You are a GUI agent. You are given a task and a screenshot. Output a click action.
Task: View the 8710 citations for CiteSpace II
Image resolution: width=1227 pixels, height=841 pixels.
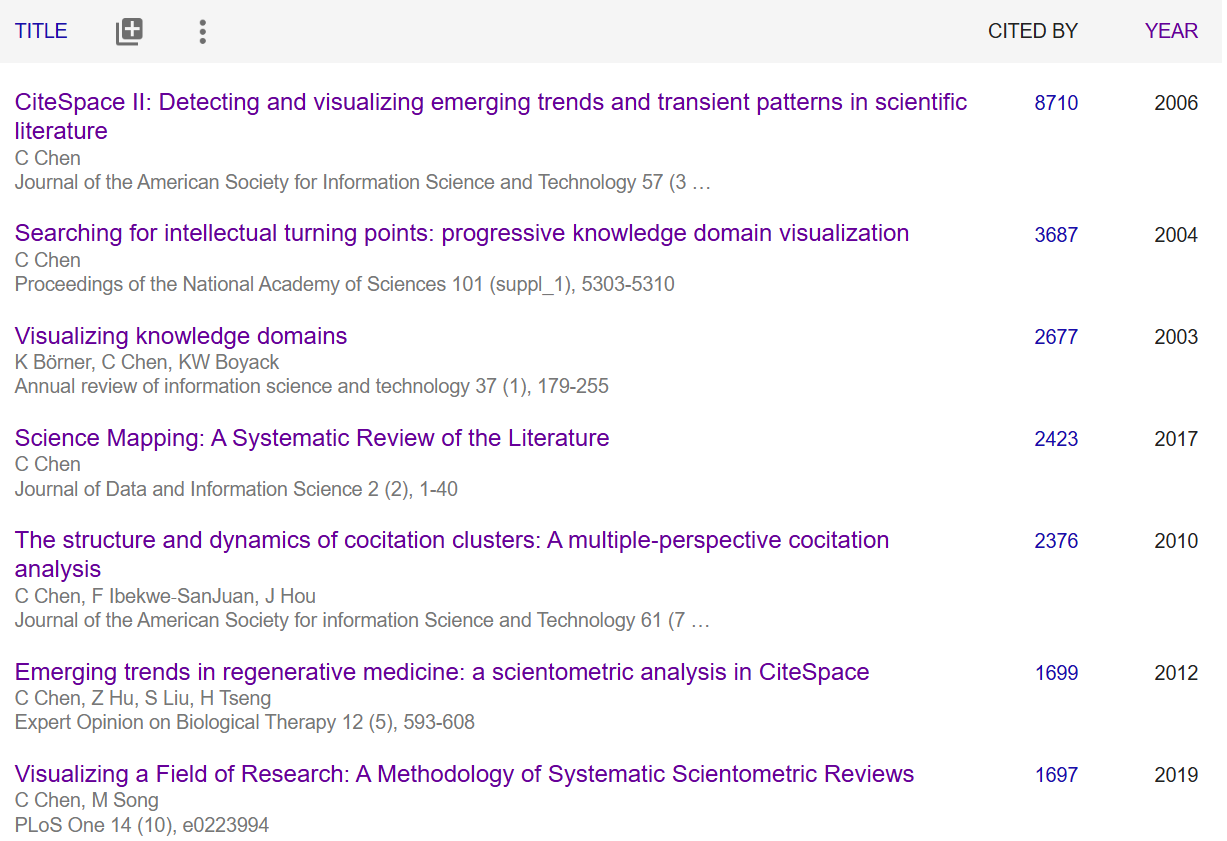[1056, 103]
